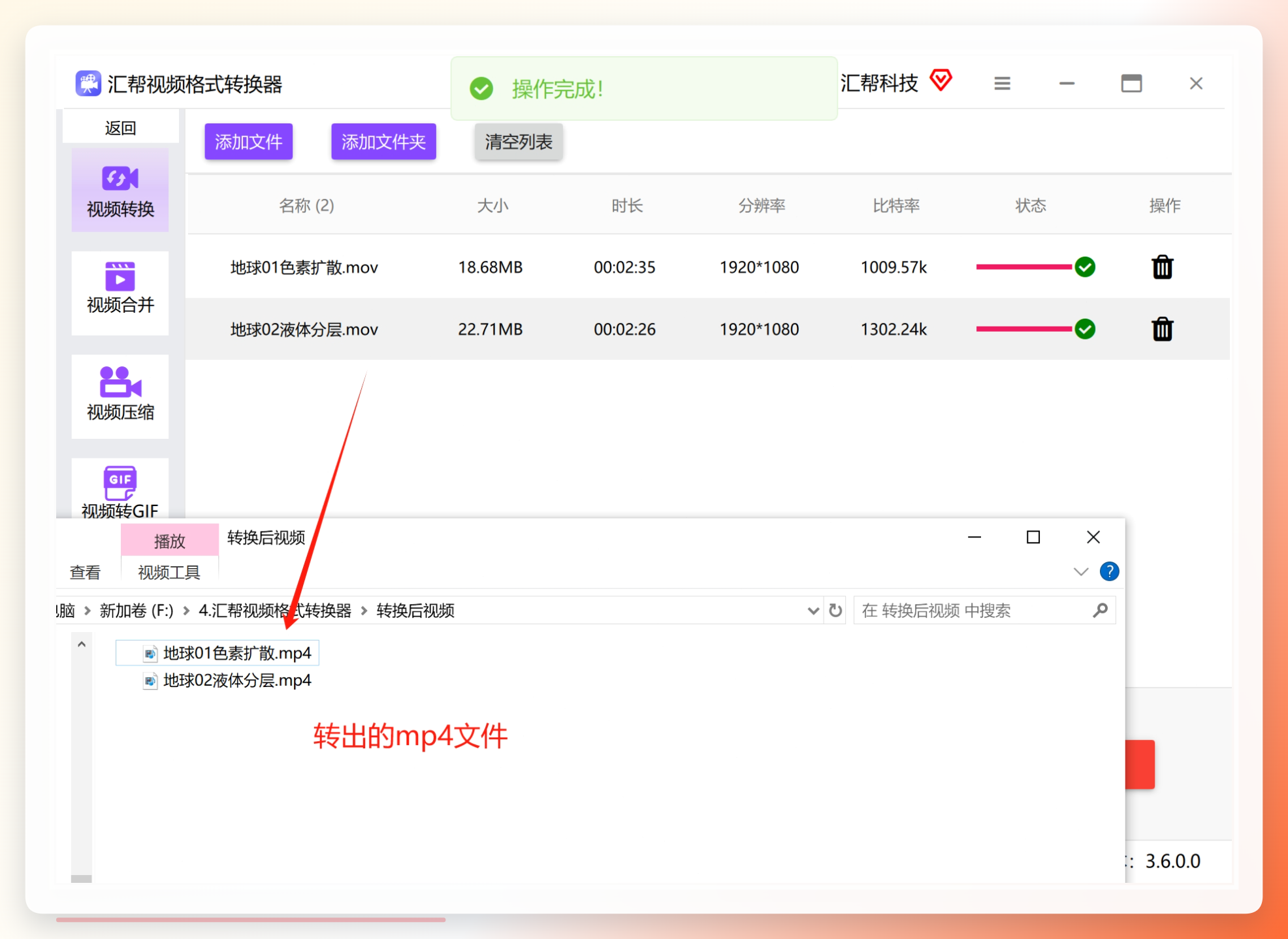Viewport: 1288px width, 939px height.
Task: Open the 视频工具 ribbon tab
Action: pos(169,573)
